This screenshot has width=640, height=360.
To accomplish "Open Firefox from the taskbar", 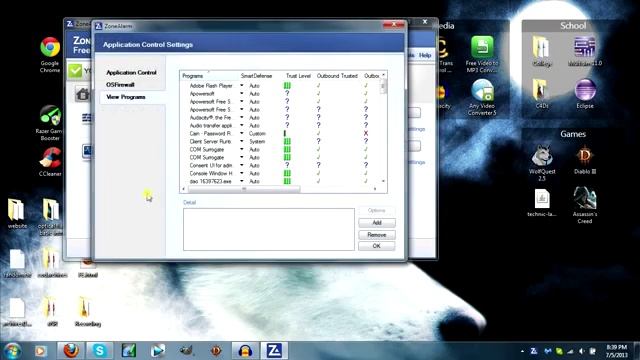I will [71, 351].
